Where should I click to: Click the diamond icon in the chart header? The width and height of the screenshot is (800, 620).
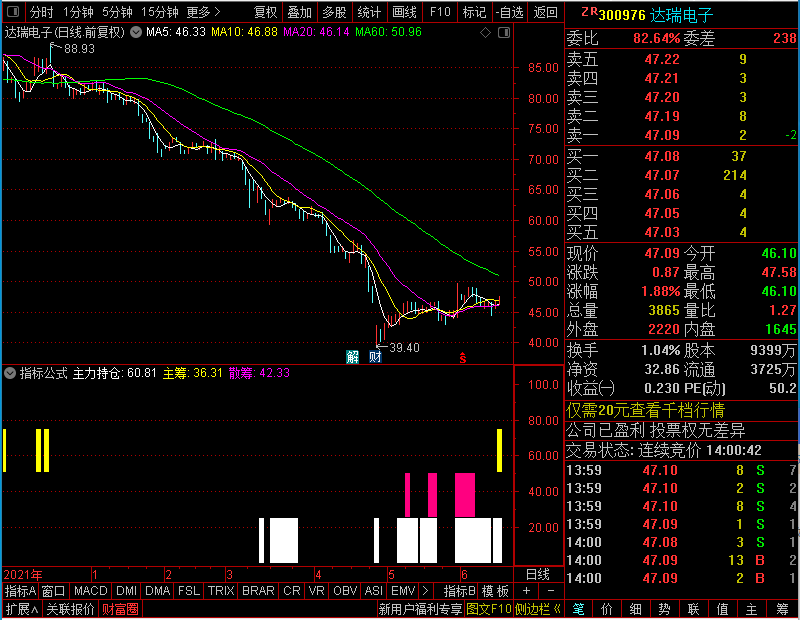[x=485, y=33]
